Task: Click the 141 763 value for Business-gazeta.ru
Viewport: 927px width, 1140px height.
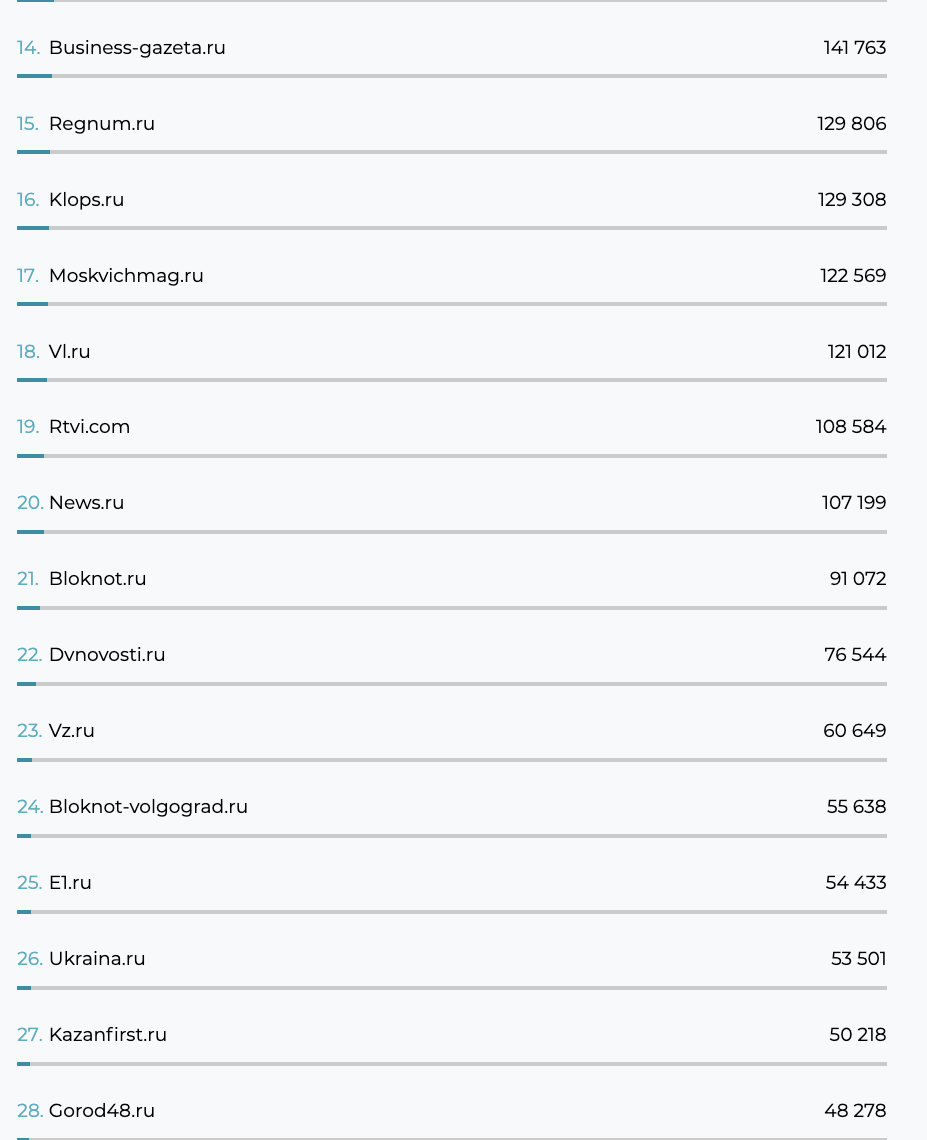Action: [x=855, y=48]
